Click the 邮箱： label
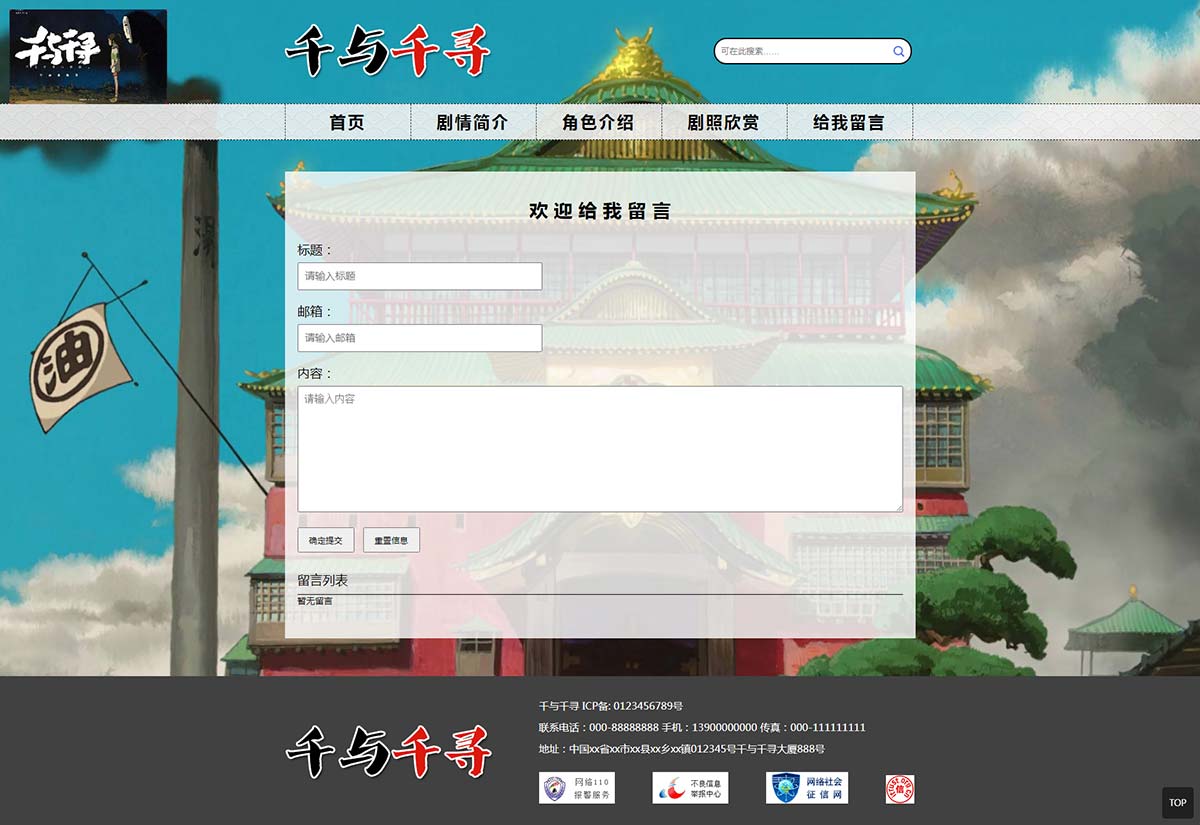Image resolution: width=1200 pixels, height=825 pixels. (x=315, y=312)
